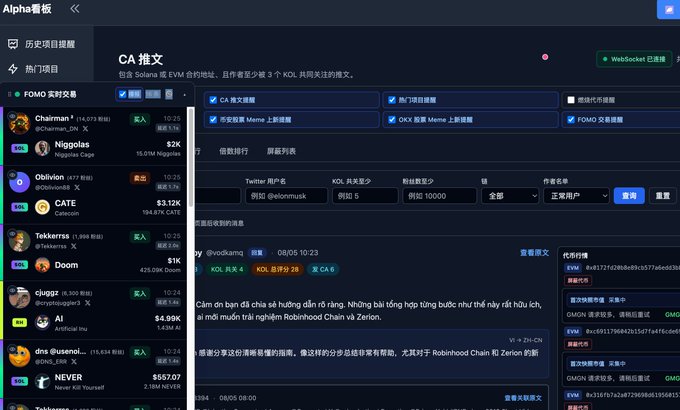Toggle OKX 股票 Meme 上新提醒 checkbox
The height and width of the screenshot is (410, 680).
click(x=392, y=119)
